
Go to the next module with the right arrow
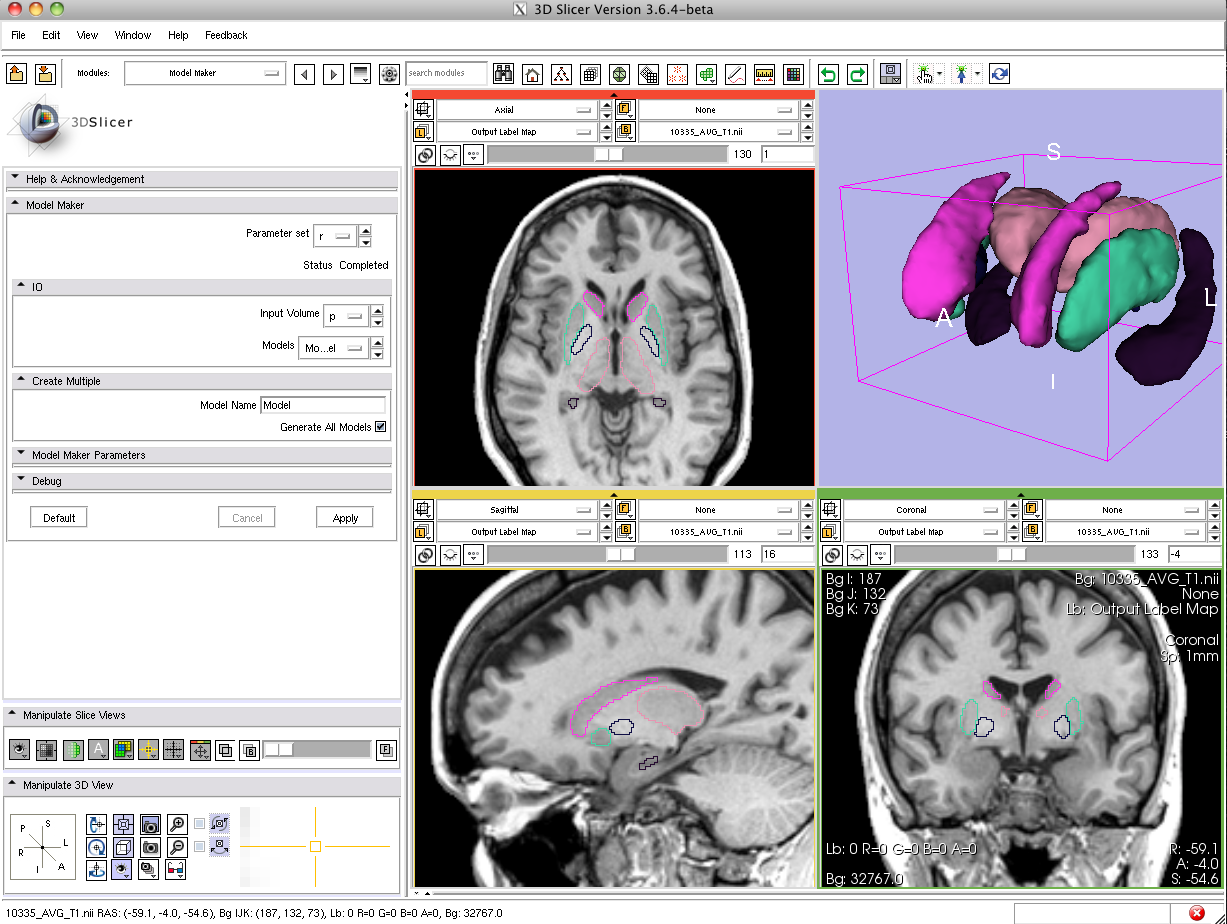click(334, 74)
